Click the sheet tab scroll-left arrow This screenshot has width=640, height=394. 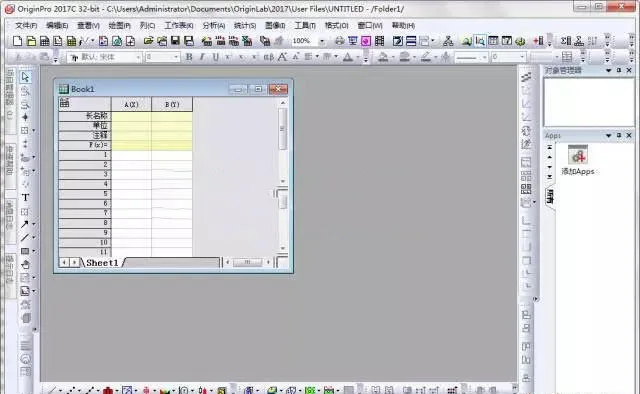click(64, 263)
